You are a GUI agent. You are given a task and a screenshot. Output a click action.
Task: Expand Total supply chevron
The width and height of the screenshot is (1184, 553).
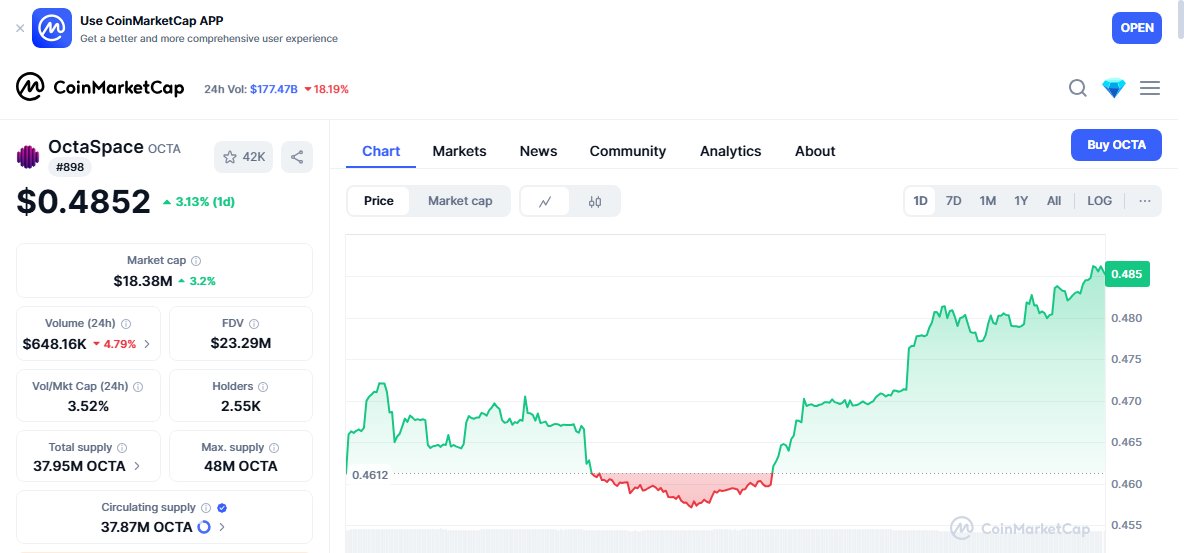(x=137, y=466)
